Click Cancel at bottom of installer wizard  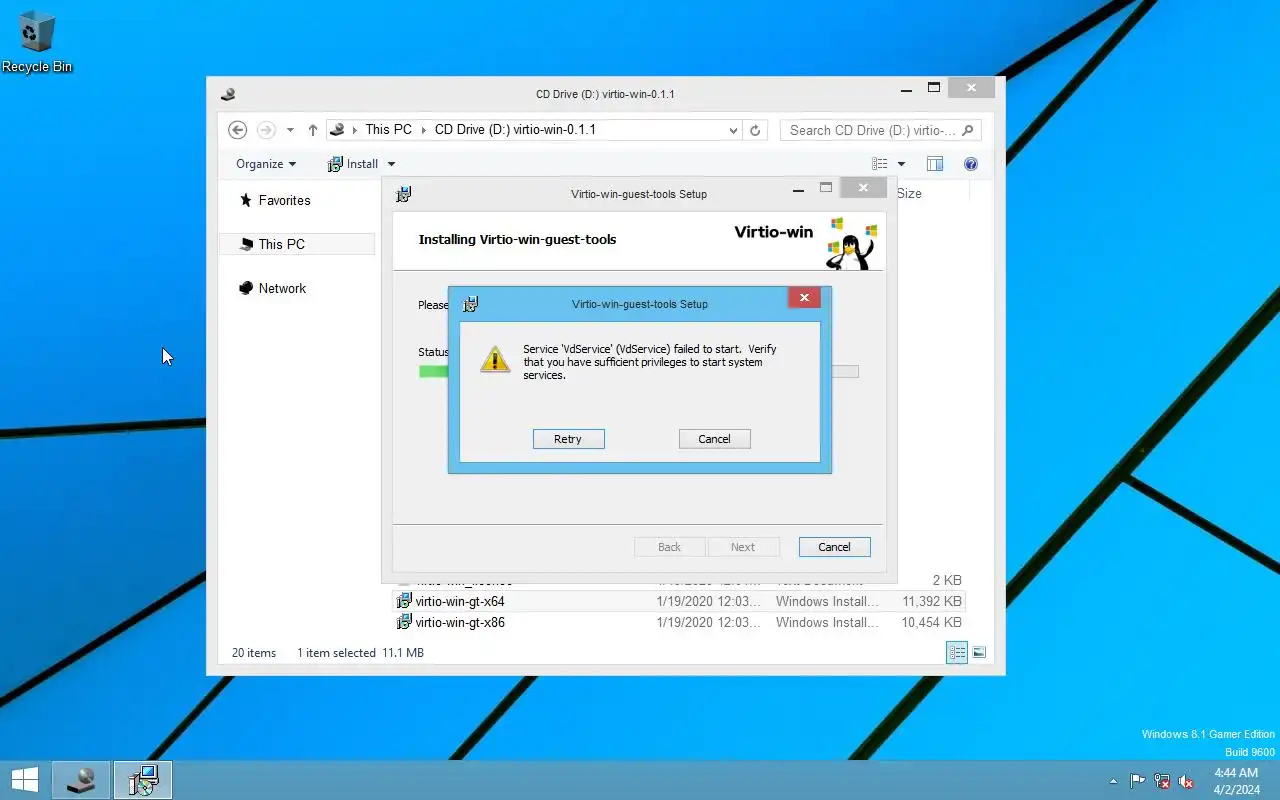click(x=834, y=547)
